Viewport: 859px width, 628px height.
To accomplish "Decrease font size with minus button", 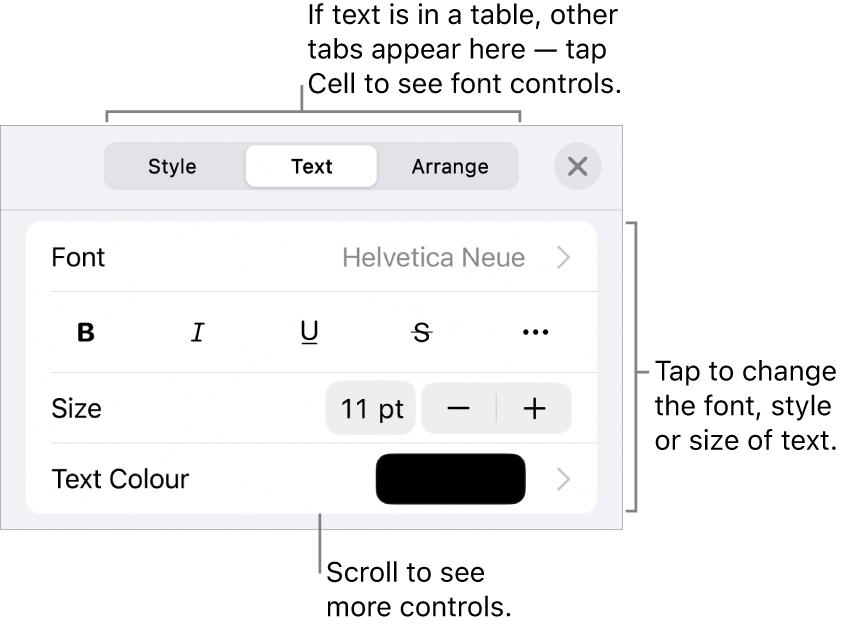I will pos(459,408).
